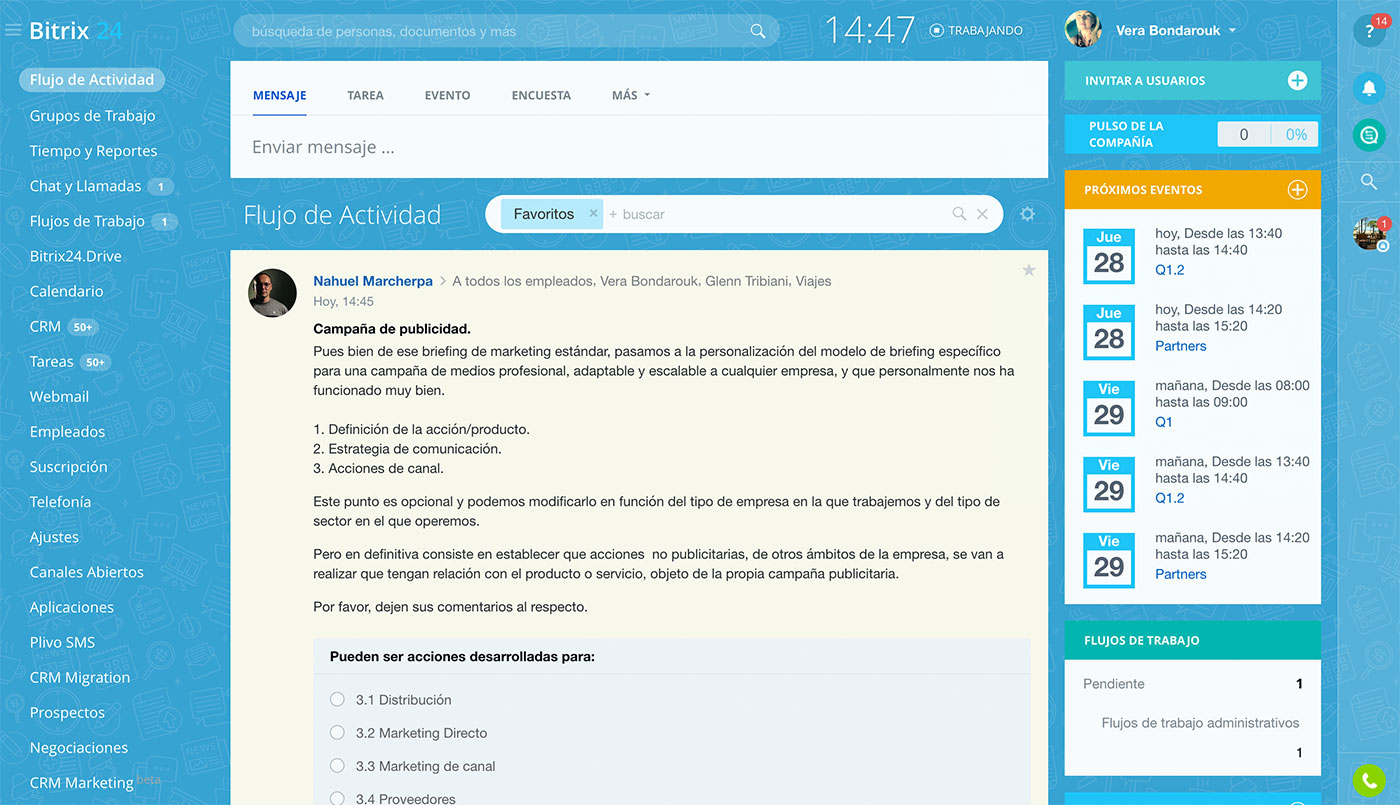
Task: Open notifications via the bell icon
Action: (1369, 88)
